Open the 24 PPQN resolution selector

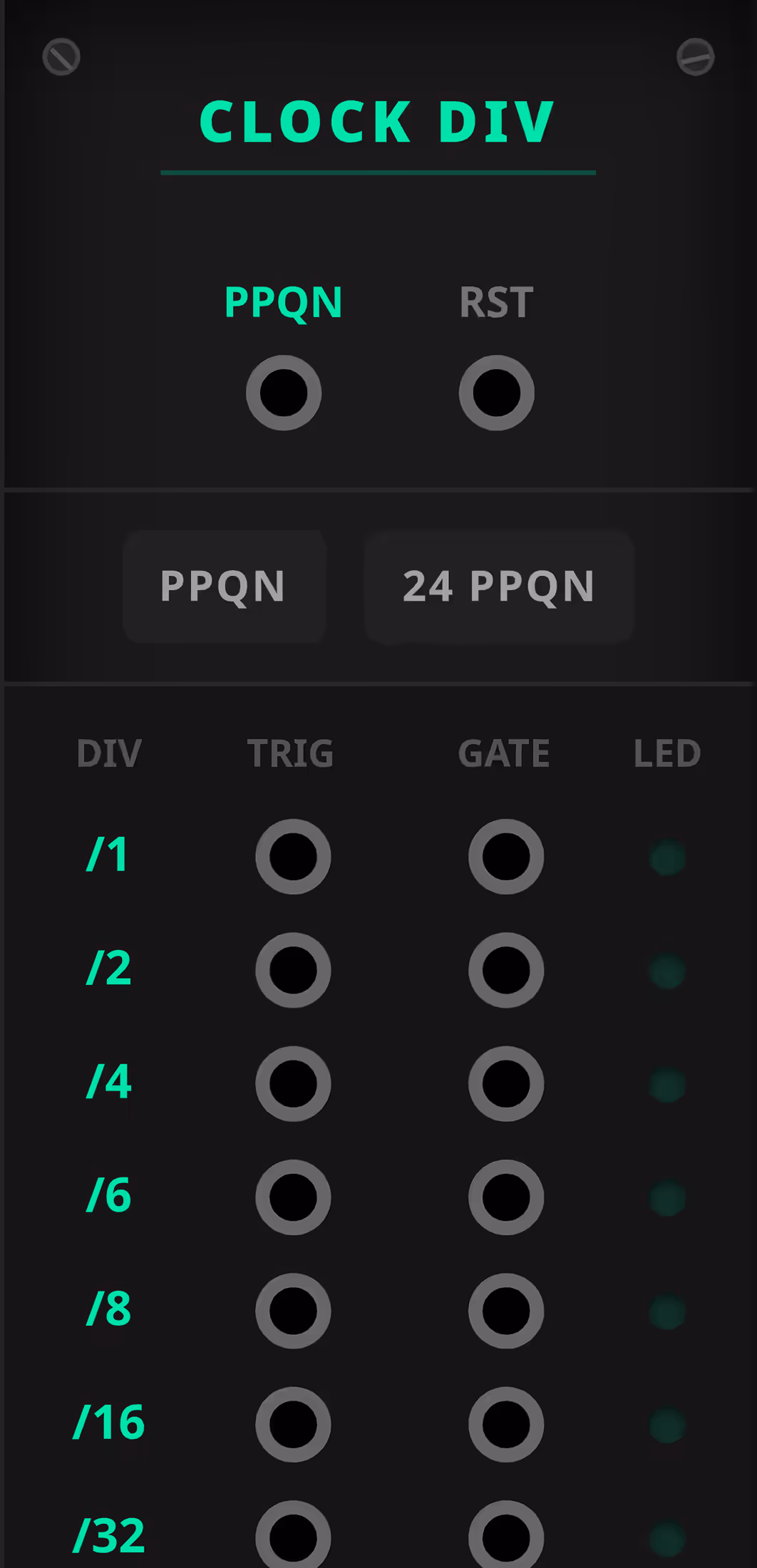tap(499, 587)
